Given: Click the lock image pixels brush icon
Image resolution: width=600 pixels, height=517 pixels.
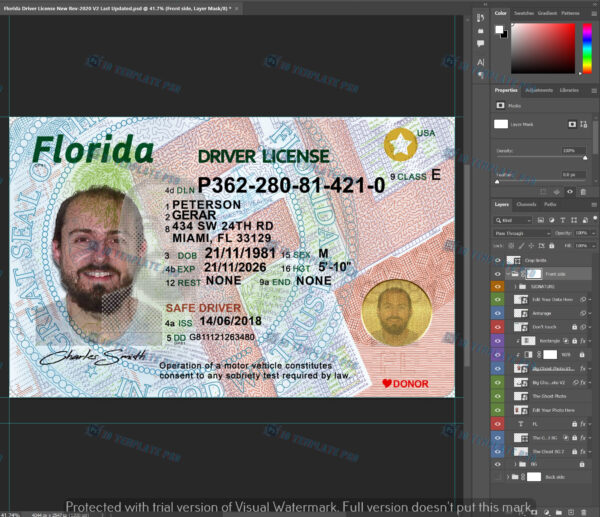Looking at the screenshot, I should click(x=521, y=246).
